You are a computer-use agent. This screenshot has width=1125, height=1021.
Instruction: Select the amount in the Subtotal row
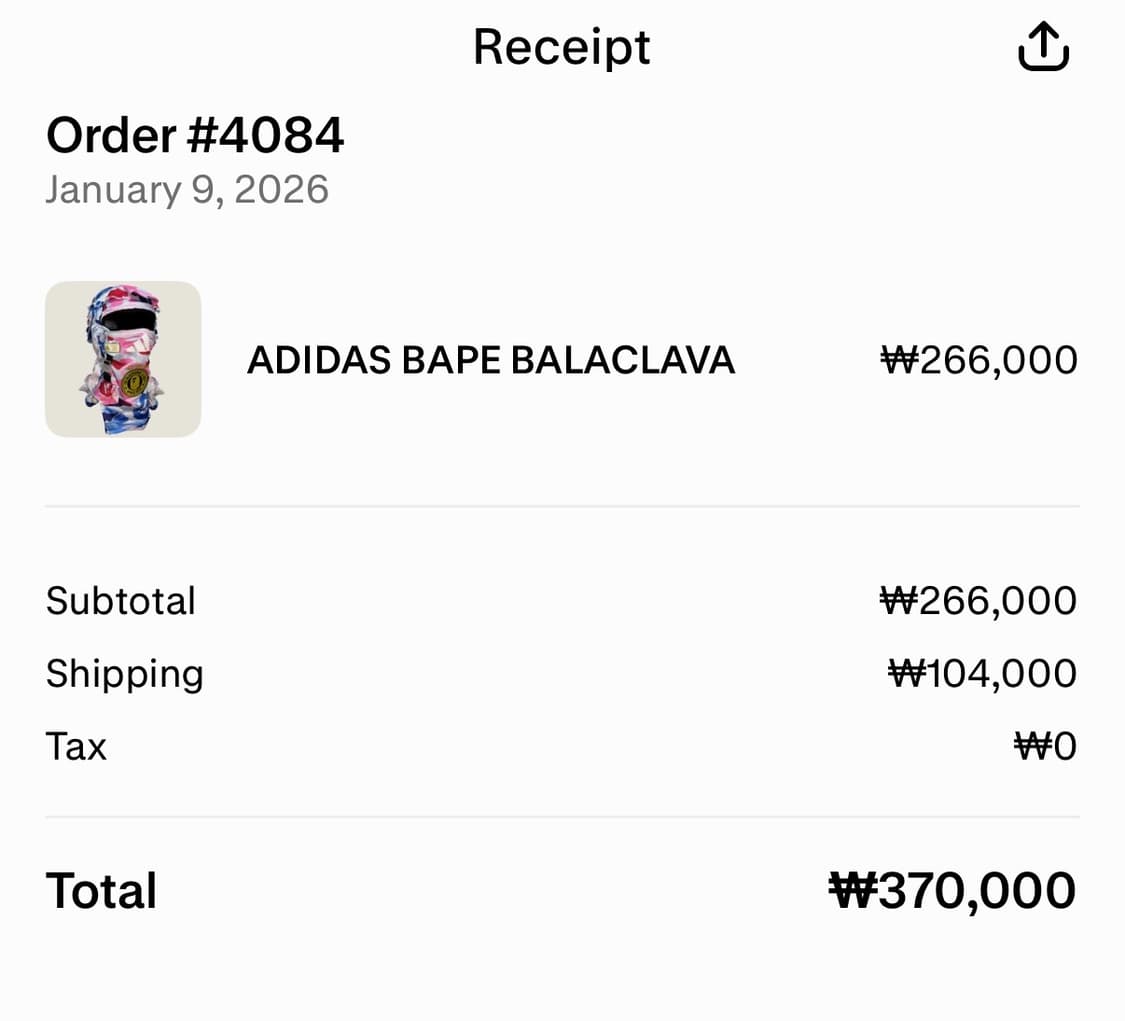978,601
